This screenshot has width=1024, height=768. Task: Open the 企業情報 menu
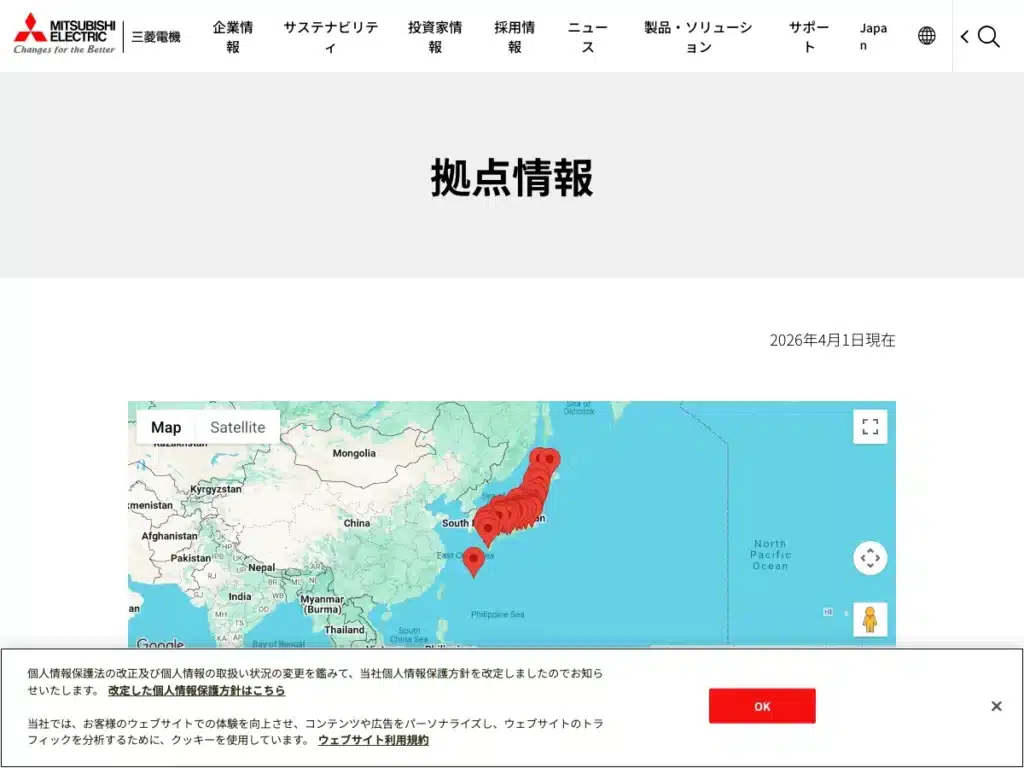[232, 37]
